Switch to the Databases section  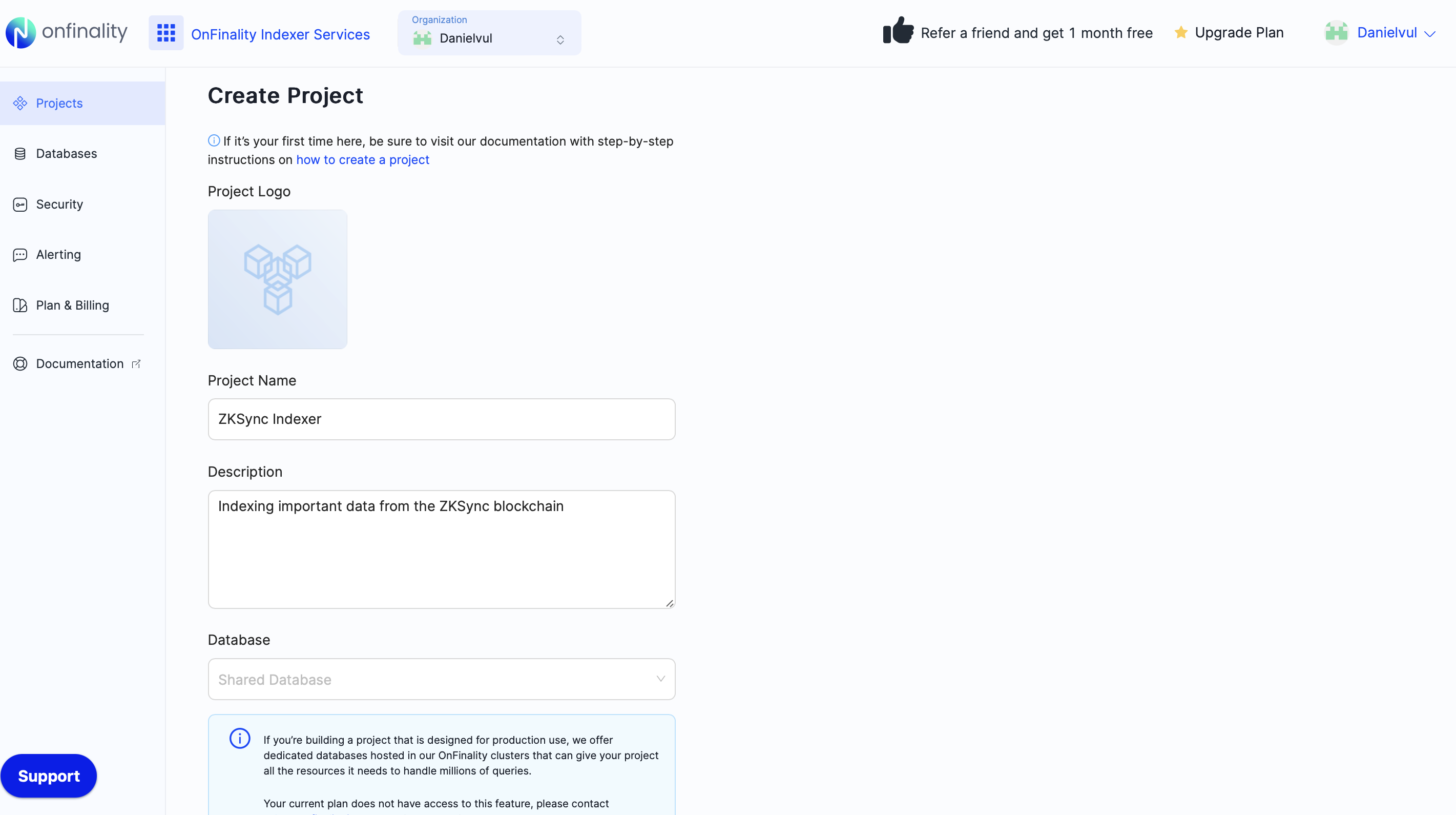click(67, 153)
